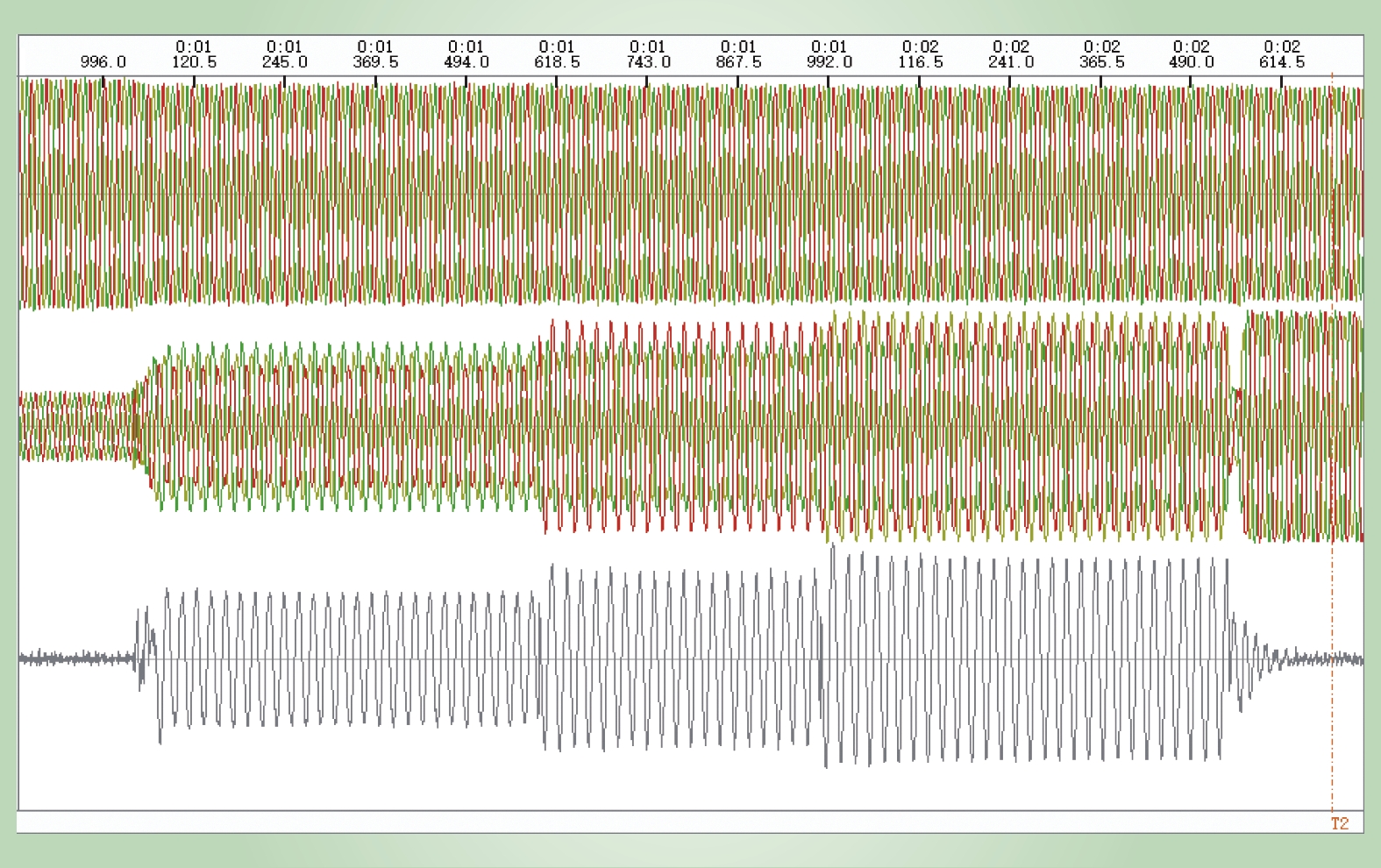
Task: Select the 0:02 614.5 time tick
Action: (x=1282, y=54)
